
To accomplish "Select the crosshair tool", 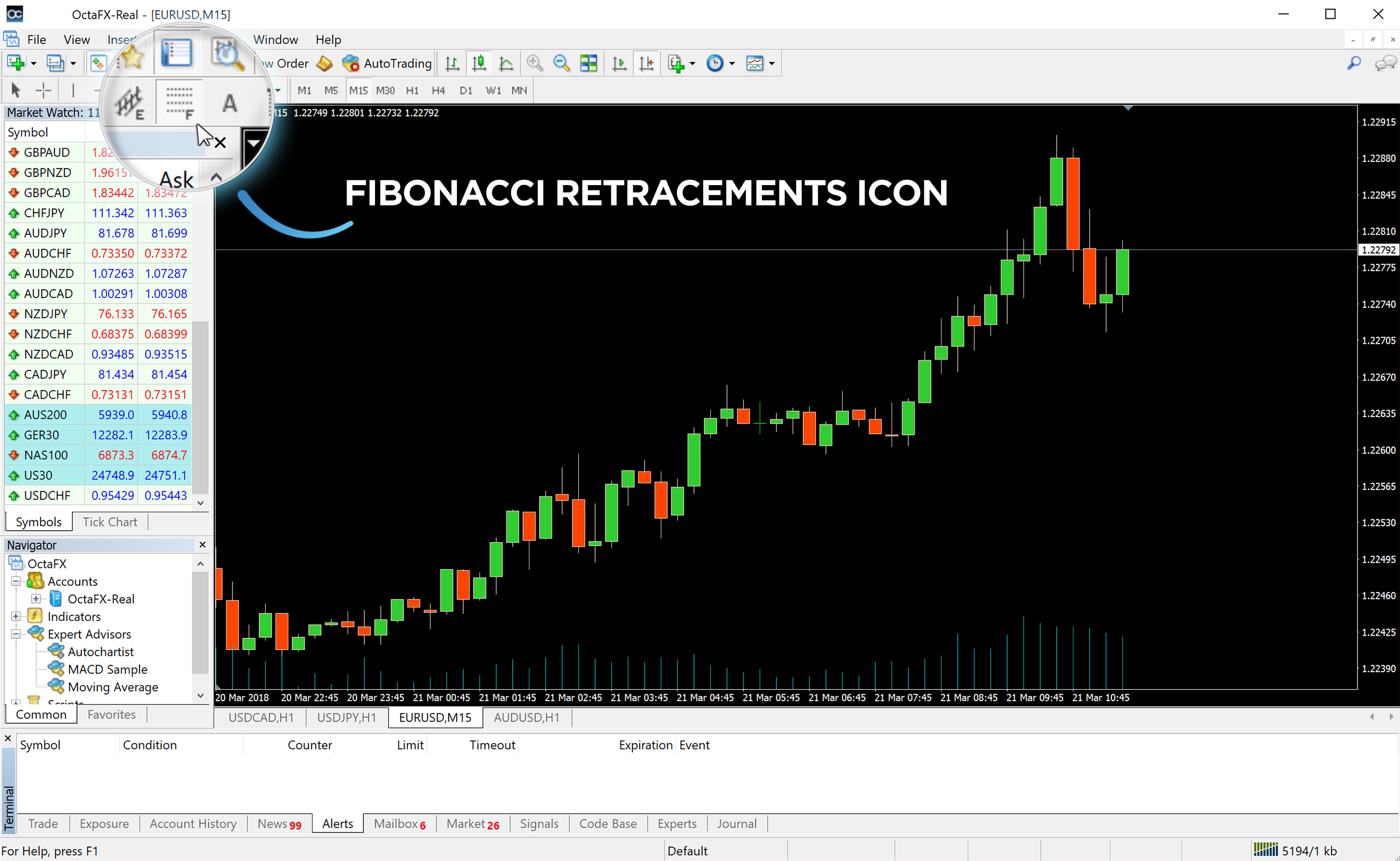I will (43, 90).
